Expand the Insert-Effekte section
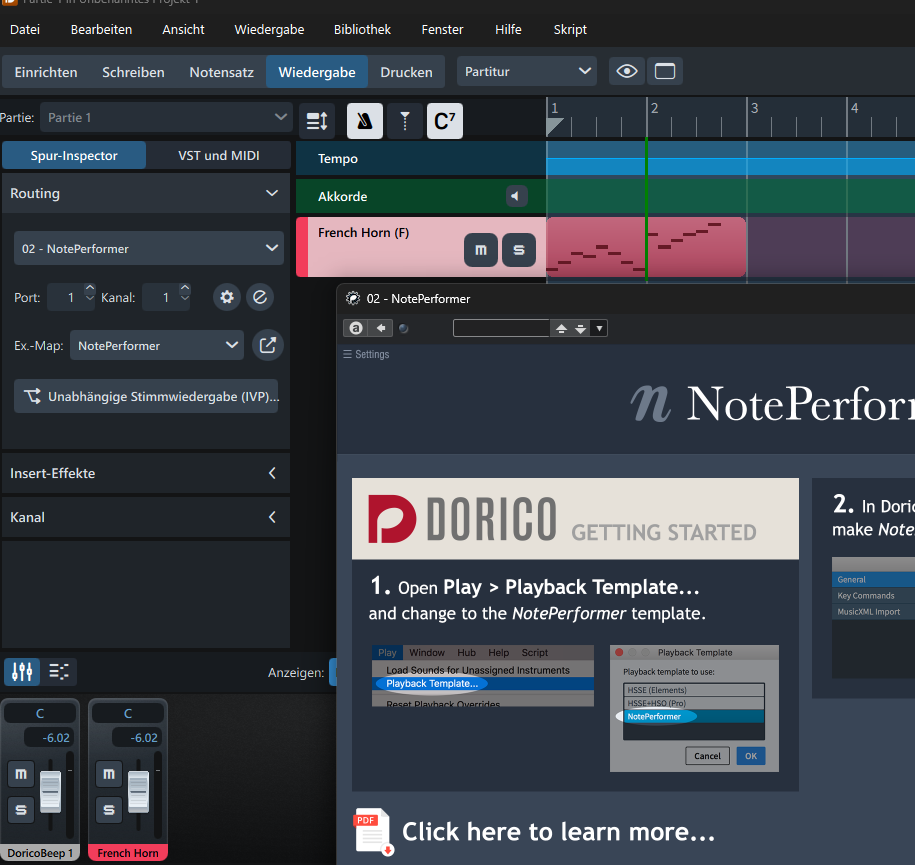915x865 pixels. [146, 473]
